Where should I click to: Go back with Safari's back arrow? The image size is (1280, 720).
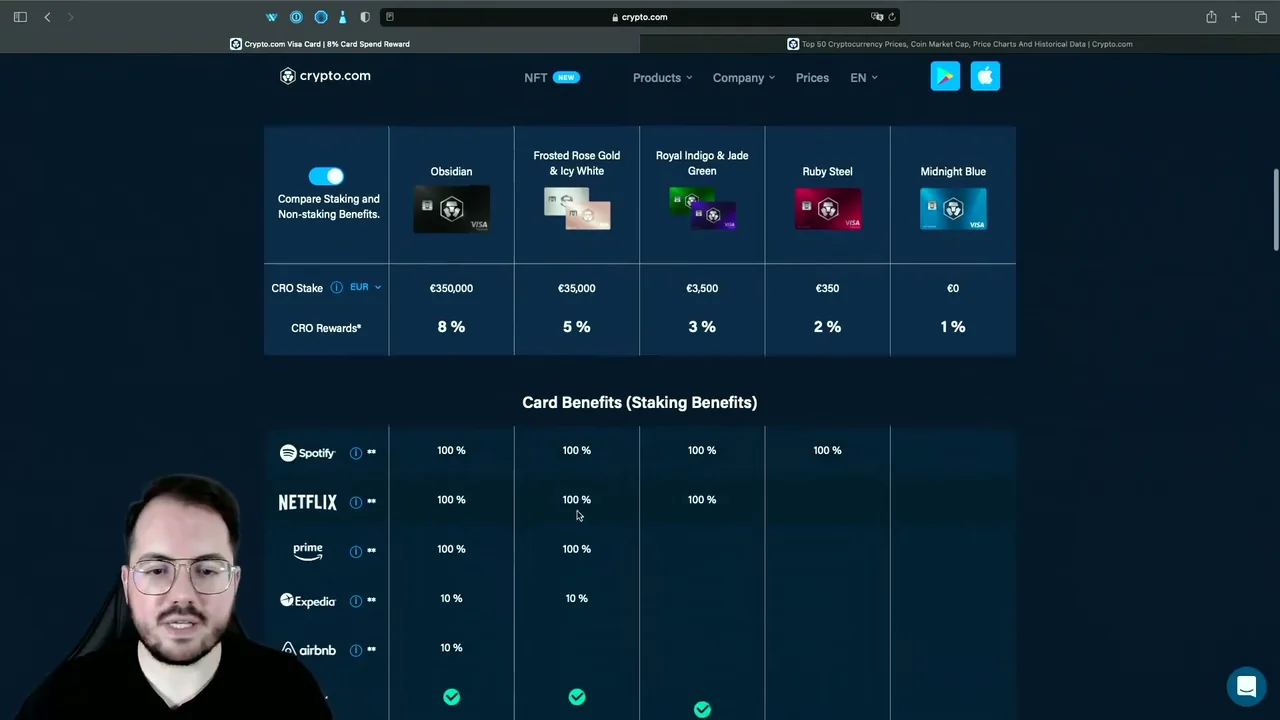coord(47,17)
